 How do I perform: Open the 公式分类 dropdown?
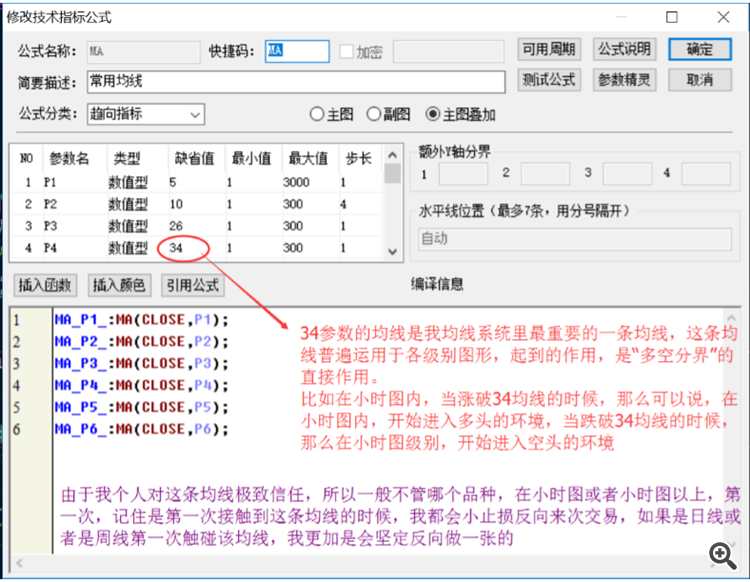click(x=146, y=114)
